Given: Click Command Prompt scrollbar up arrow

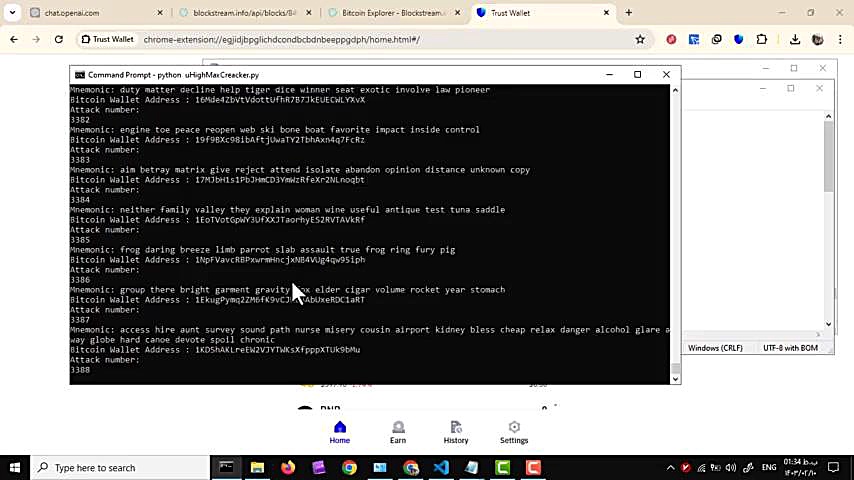Looking at the screenshot, I should (x=675, y=90).
